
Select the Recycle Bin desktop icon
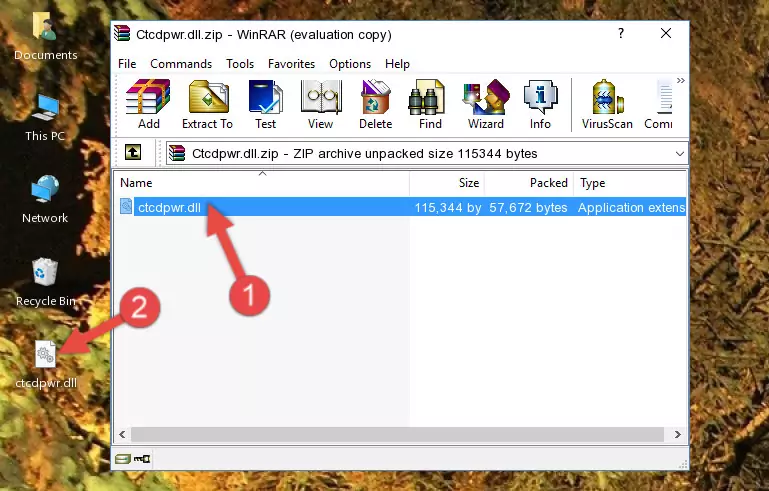coord(46,283)
